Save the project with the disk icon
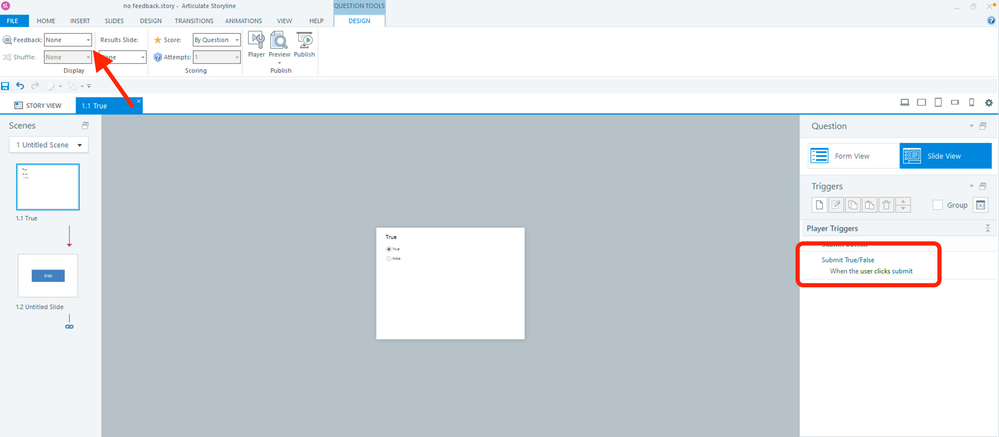Screen dimensions: 999x437 (x=6, y=85)
